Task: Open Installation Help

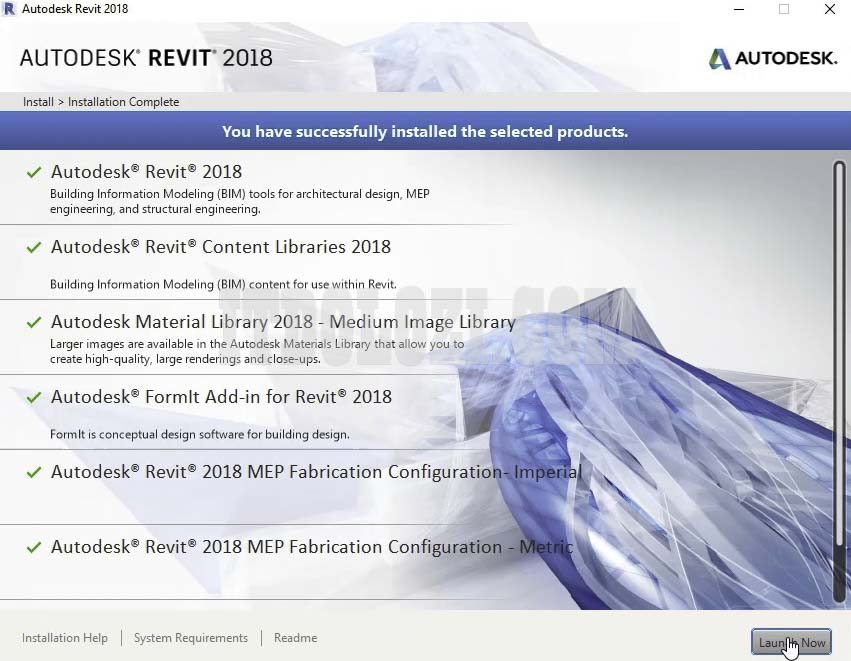Action: click(x=64, y=638)
